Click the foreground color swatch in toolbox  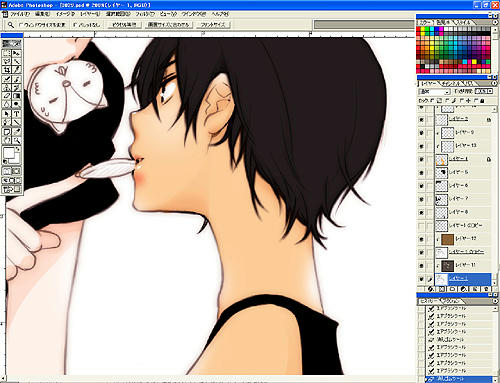click(9, 154)
